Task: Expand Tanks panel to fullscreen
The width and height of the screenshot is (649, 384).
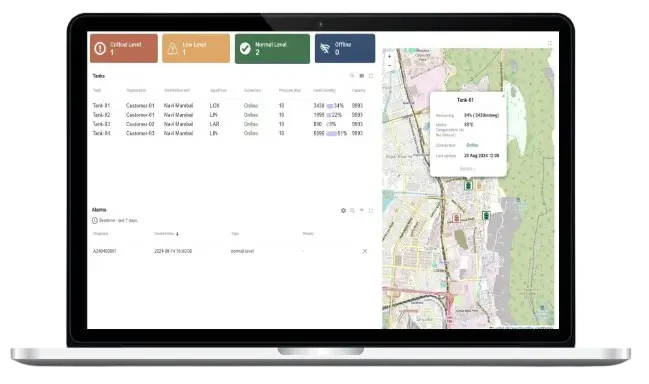Action: [x=371, y=76]
